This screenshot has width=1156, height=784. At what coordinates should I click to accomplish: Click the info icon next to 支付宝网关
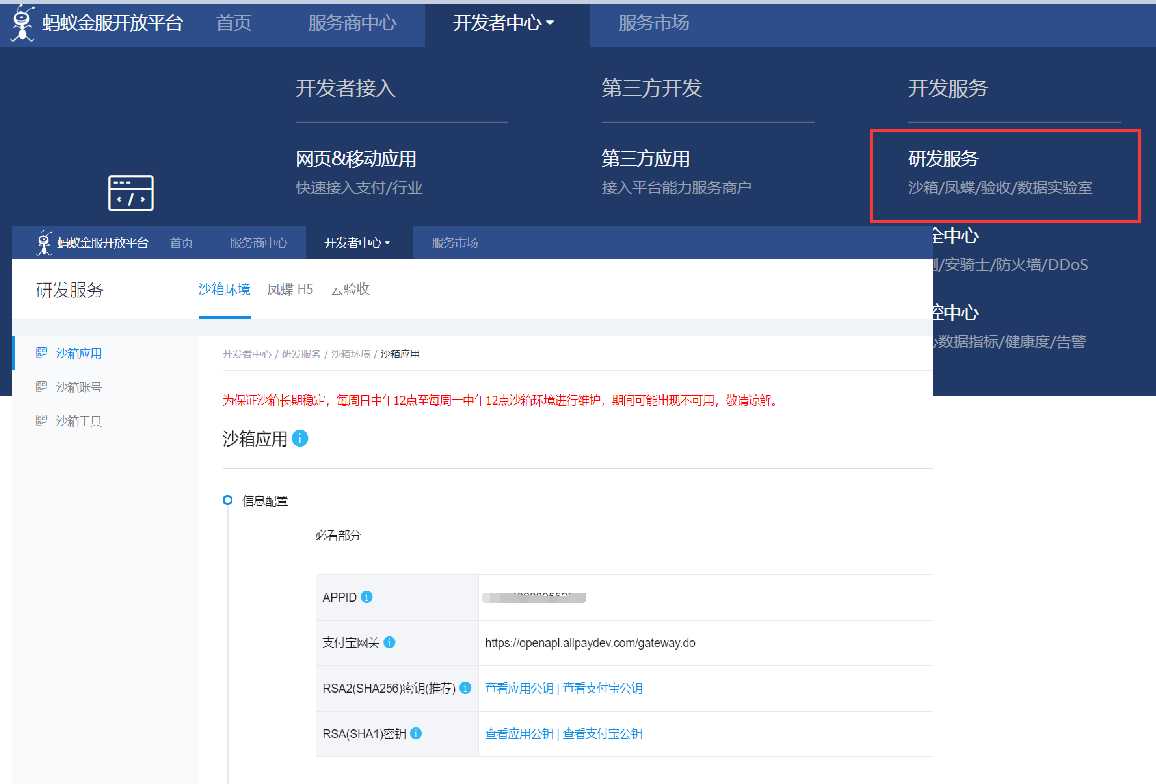(389, 642)
